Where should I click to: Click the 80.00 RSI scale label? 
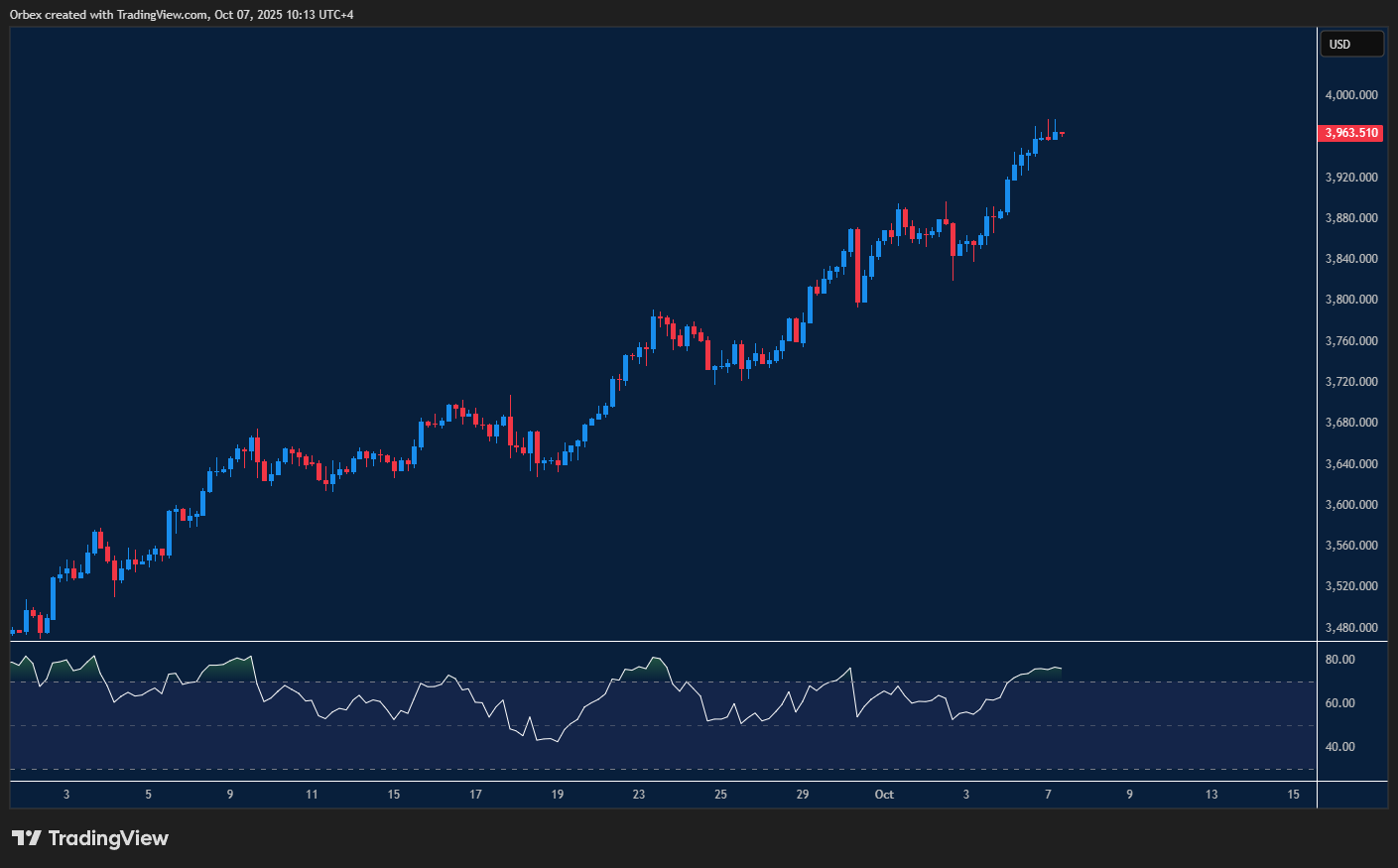[1339, 660]
